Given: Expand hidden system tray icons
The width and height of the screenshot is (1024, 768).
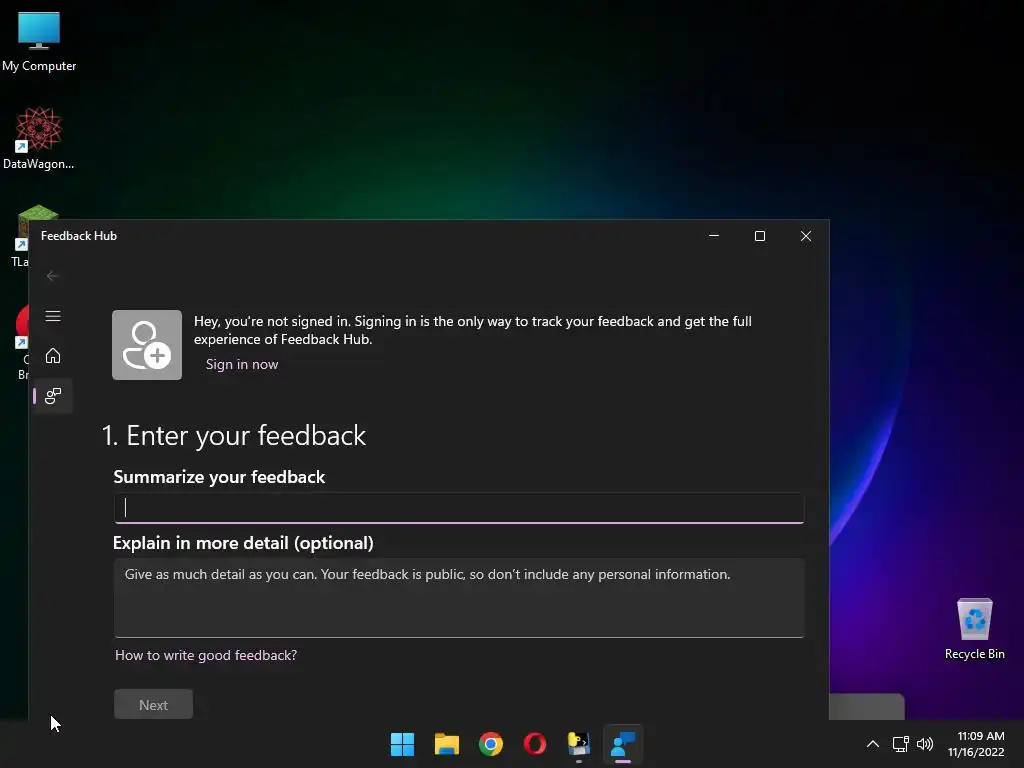Looking at the screenshot, I should pos(872,744).
